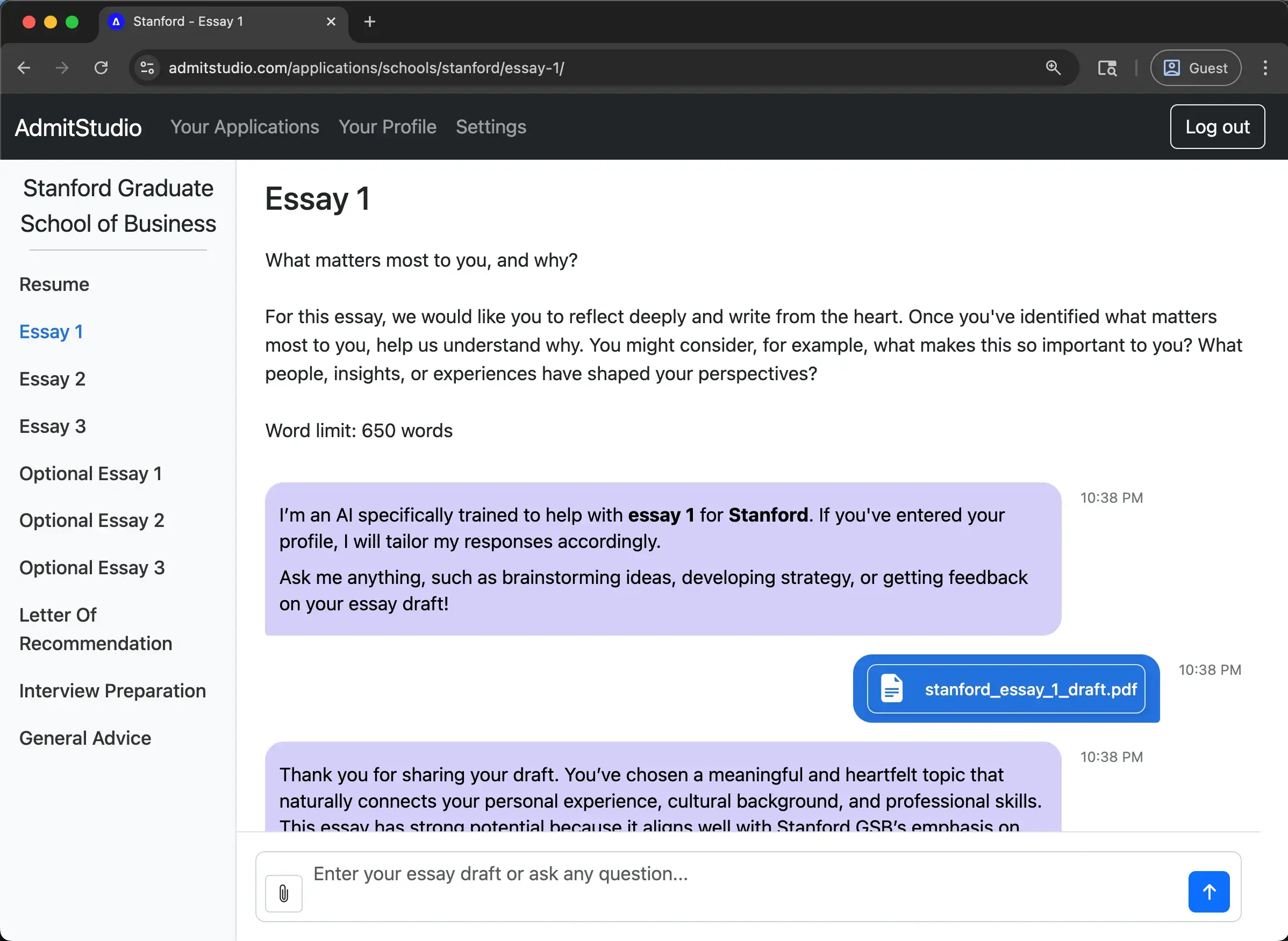Reload the current page

[x=102, y=68]
